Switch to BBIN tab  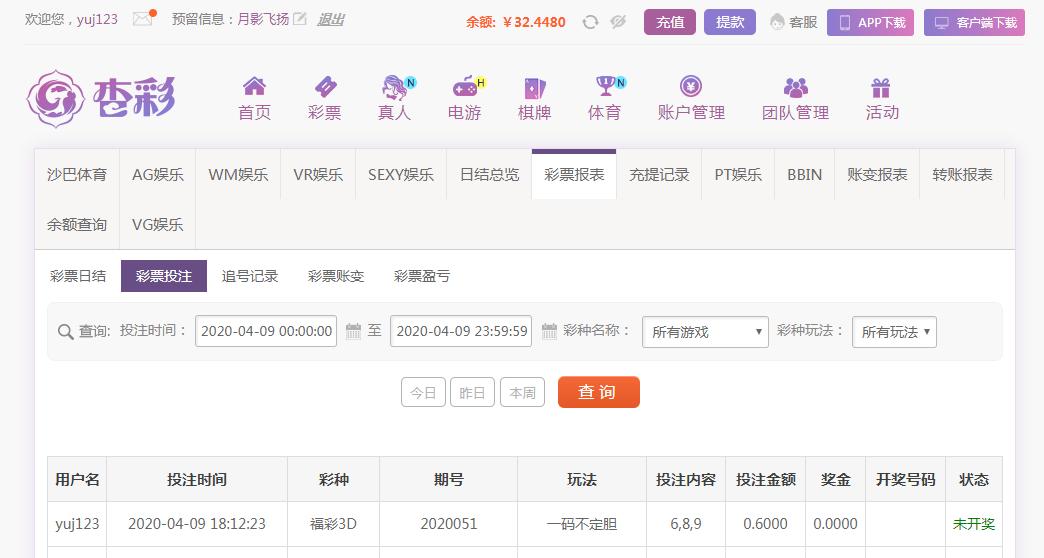tap(804, 174)
